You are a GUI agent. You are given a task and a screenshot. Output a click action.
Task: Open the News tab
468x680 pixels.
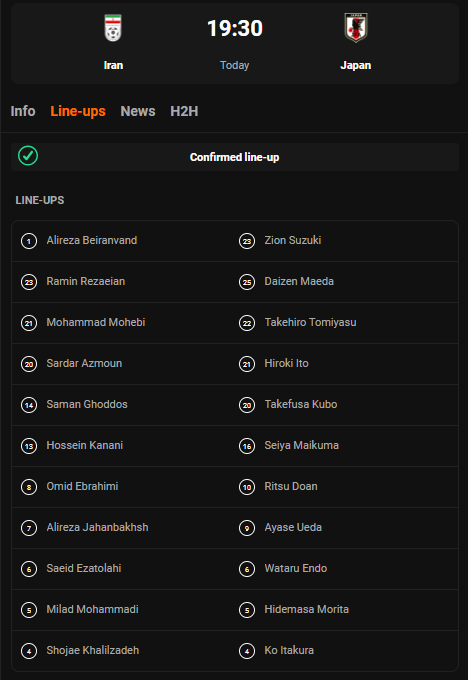[x=138, y=111]
